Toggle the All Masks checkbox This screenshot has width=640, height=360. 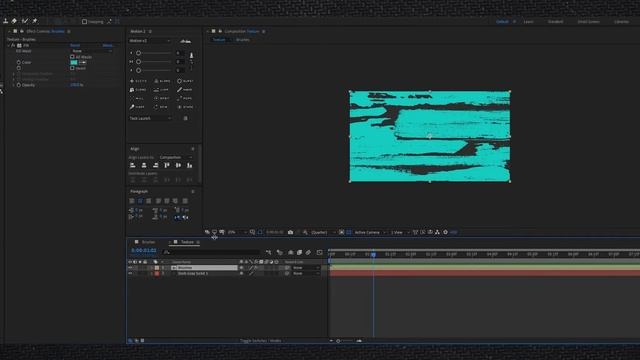(x=72, y=57)
